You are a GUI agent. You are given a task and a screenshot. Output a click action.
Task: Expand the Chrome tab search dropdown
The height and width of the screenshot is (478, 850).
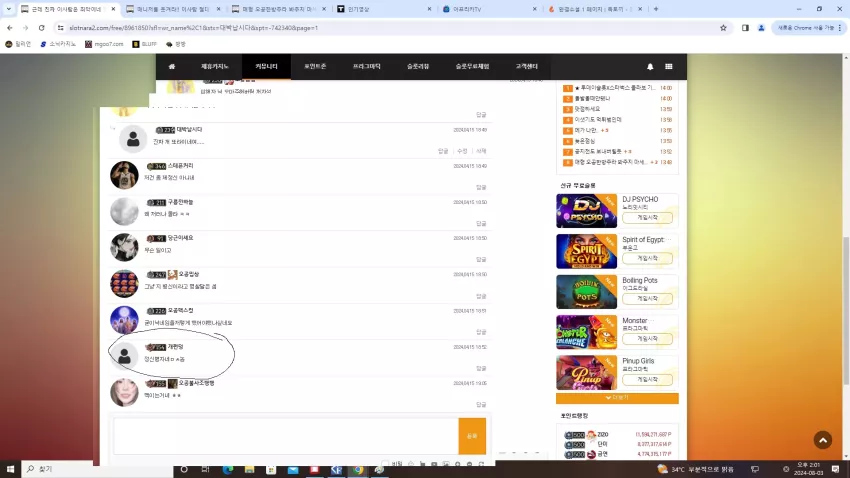9,9
